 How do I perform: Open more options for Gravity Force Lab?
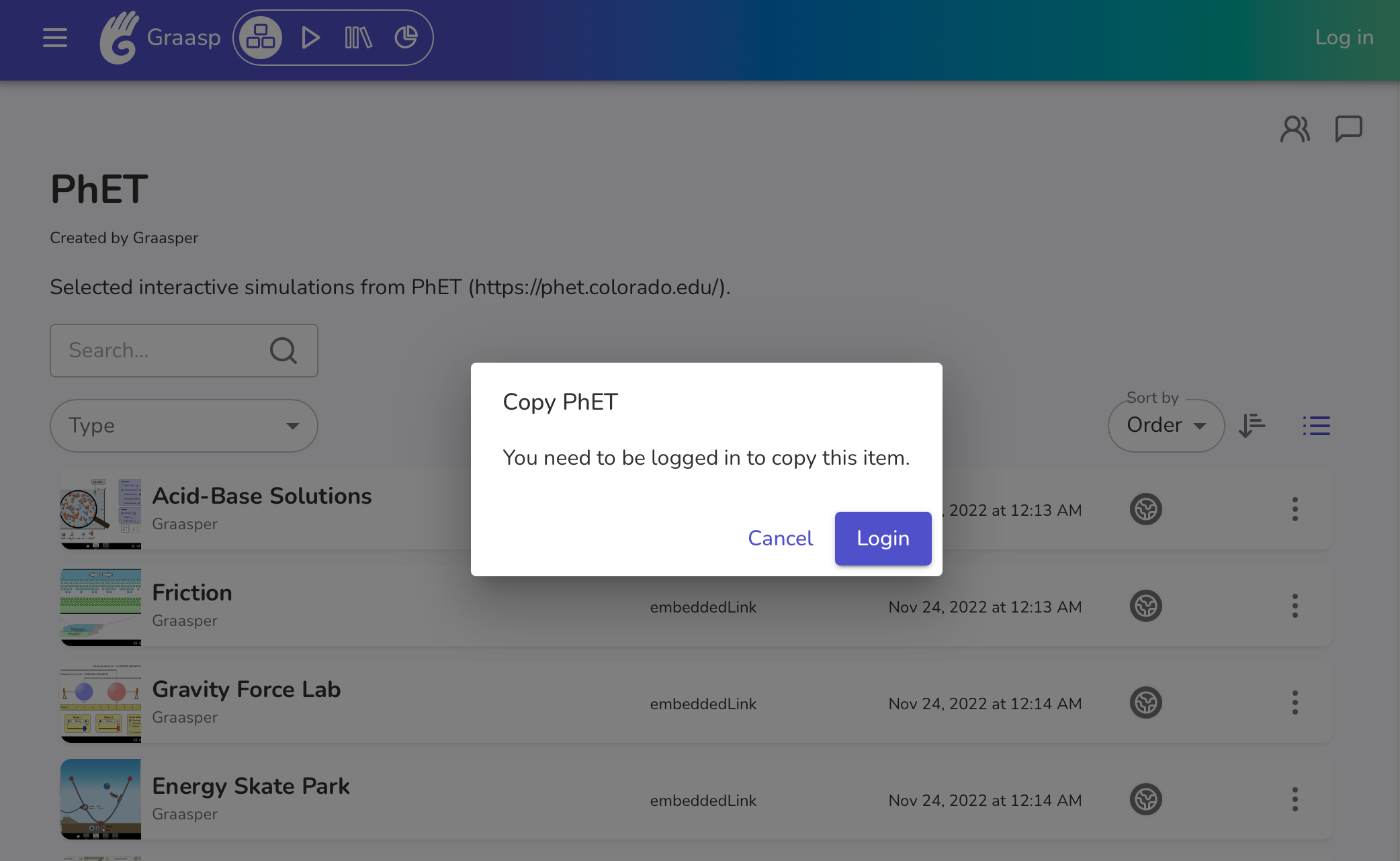(x=1295, y=703)
